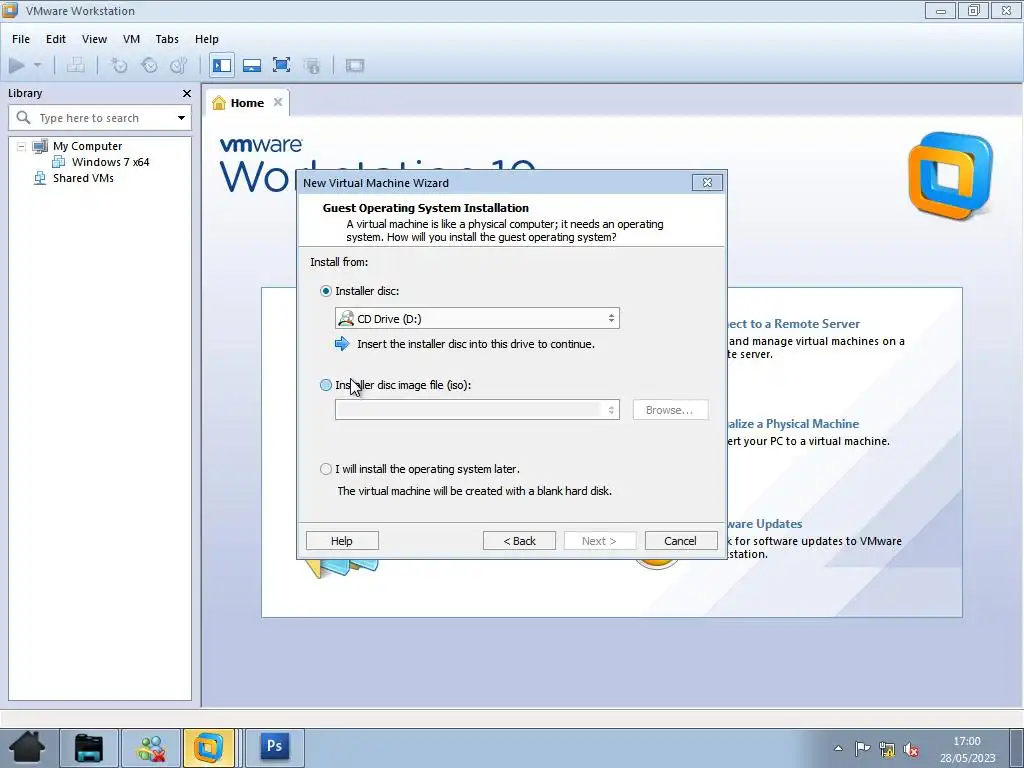Image resolution: width=1024 pixels, height=768 pixels.
Task: Click the Take Snapshot toolbar icon
Action: 118,65
